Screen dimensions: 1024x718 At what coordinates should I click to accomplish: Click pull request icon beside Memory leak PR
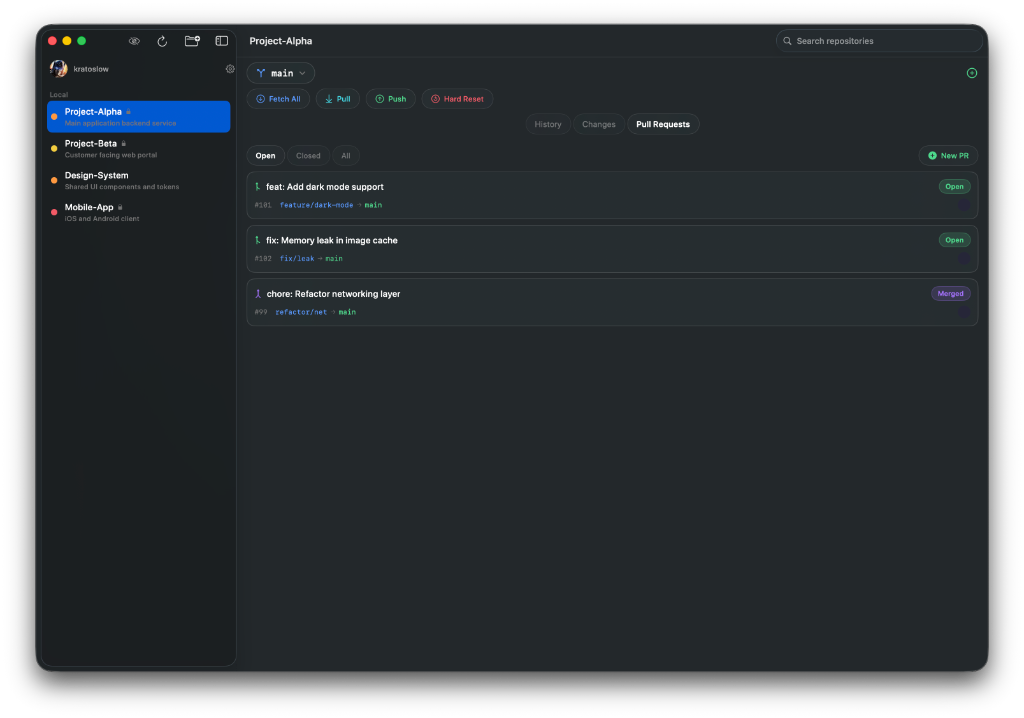click(258, 240)
